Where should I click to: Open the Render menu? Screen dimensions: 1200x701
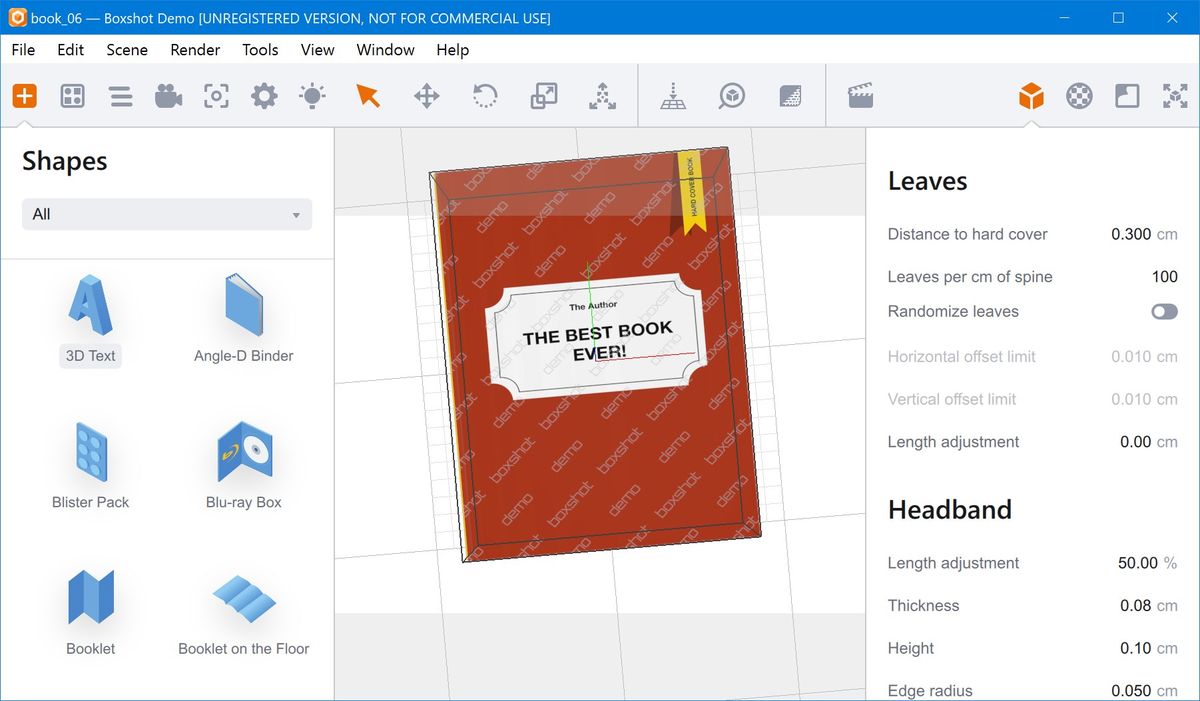pos(195,50)
